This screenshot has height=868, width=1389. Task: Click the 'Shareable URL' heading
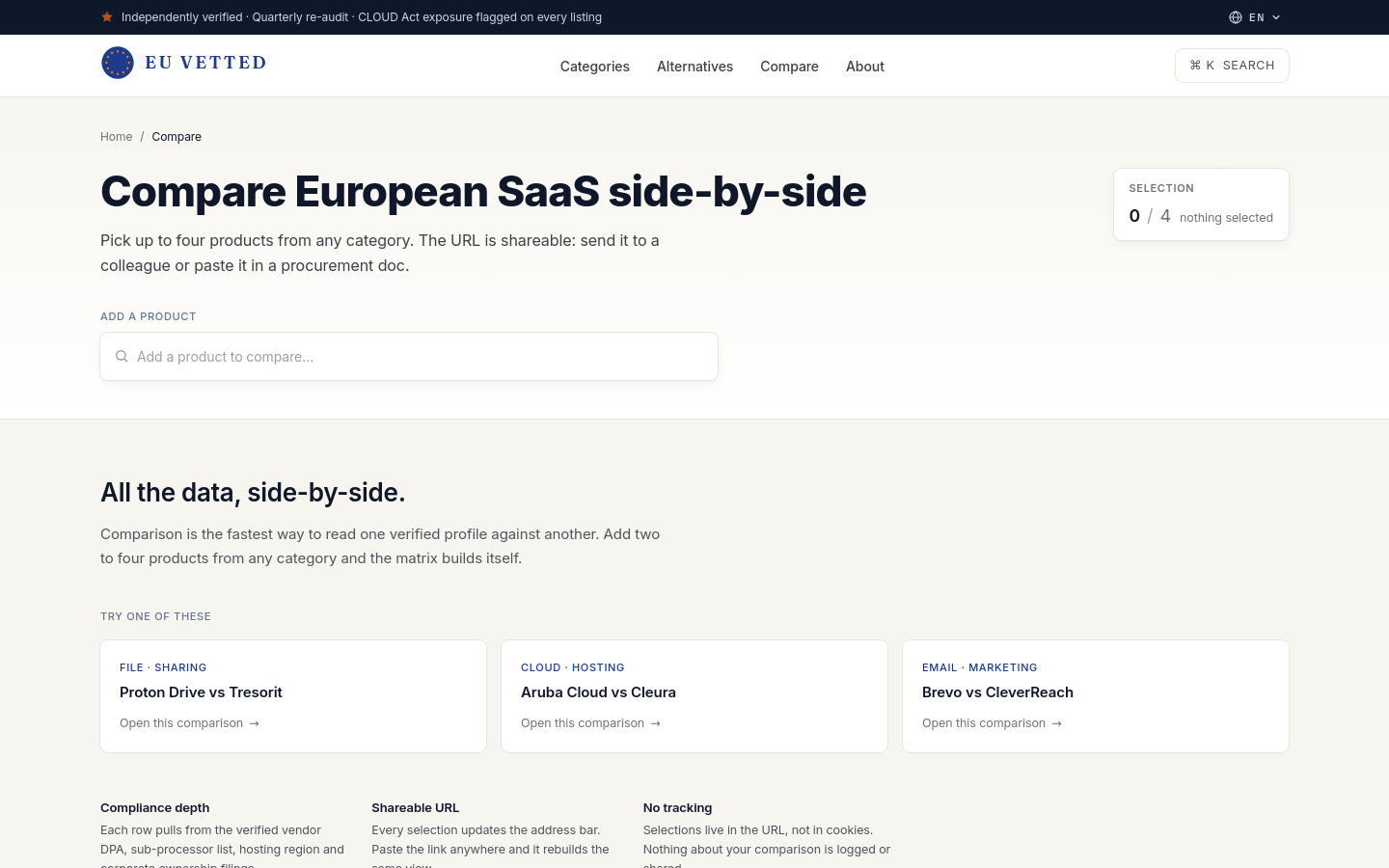pos(416,808)
